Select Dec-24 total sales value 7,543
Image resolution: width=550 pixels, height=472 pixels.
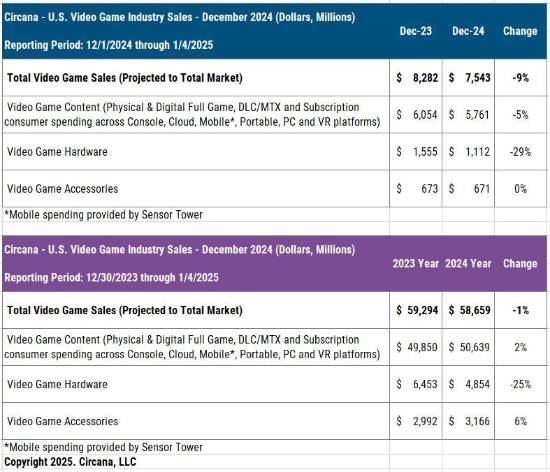[x=469, y=77]
